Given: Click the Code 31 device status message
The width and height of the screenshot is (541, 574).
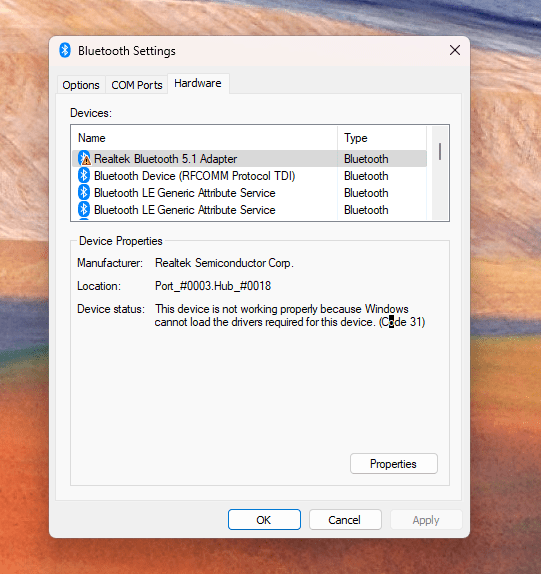Looking at the screenshot, I should click(290, 315).
